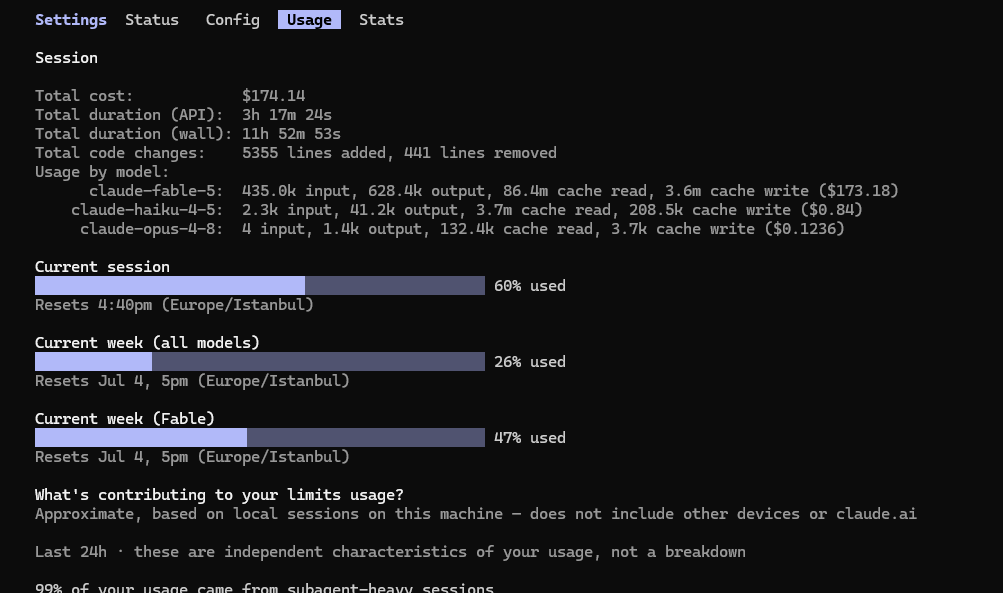Image resolution: width=1003 pixels, height=593 pixels.
Task: Click the 'Total duration (API):' label
Action: click(129, 115)
